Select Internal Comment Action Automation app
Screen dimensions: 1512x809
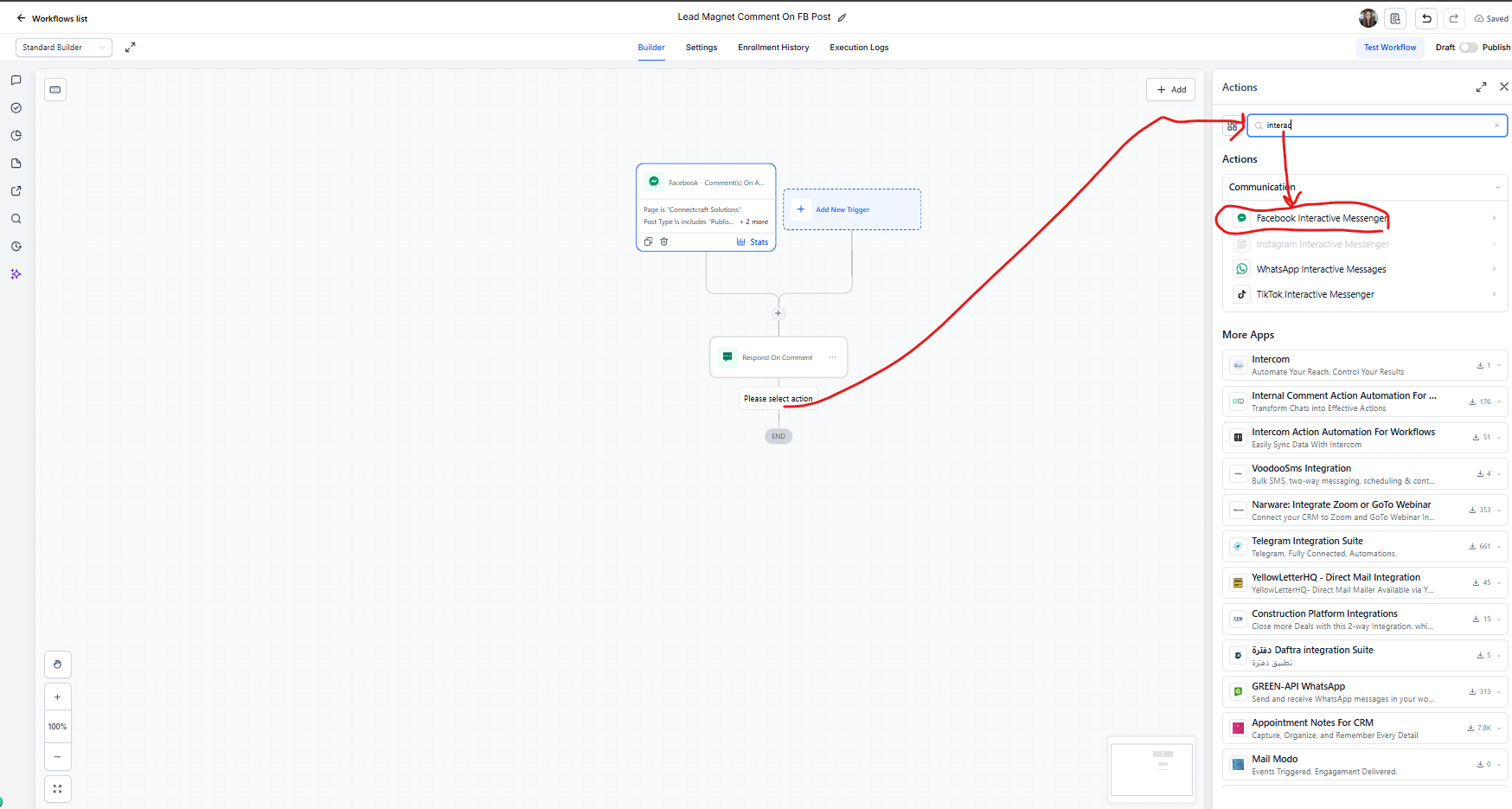(1365, 401)
